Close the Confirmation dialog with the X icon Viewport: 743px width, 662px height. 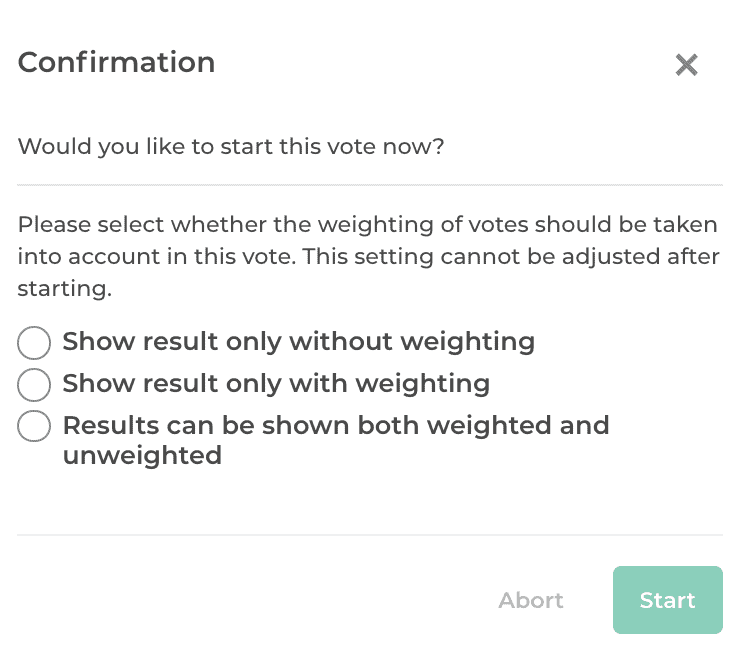click(686, 65)
